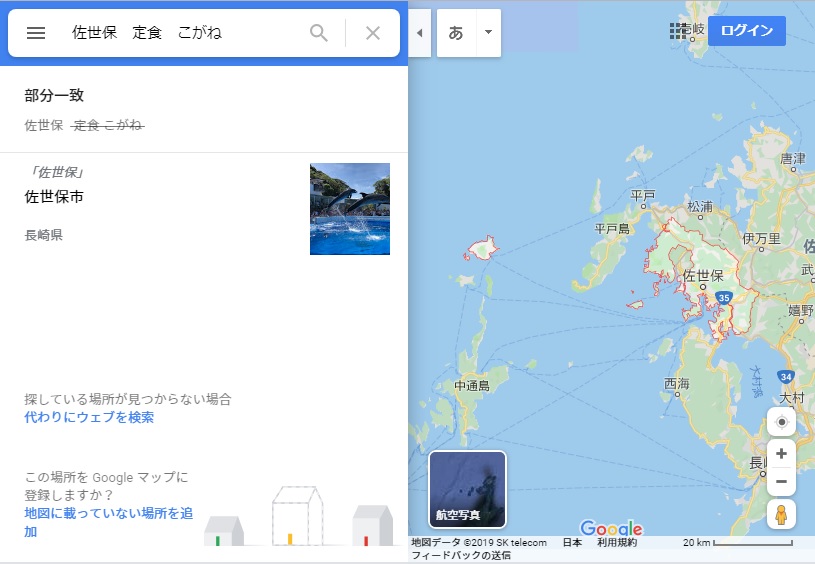
Task: Click the あ input mode button
Action: [456, 33]
